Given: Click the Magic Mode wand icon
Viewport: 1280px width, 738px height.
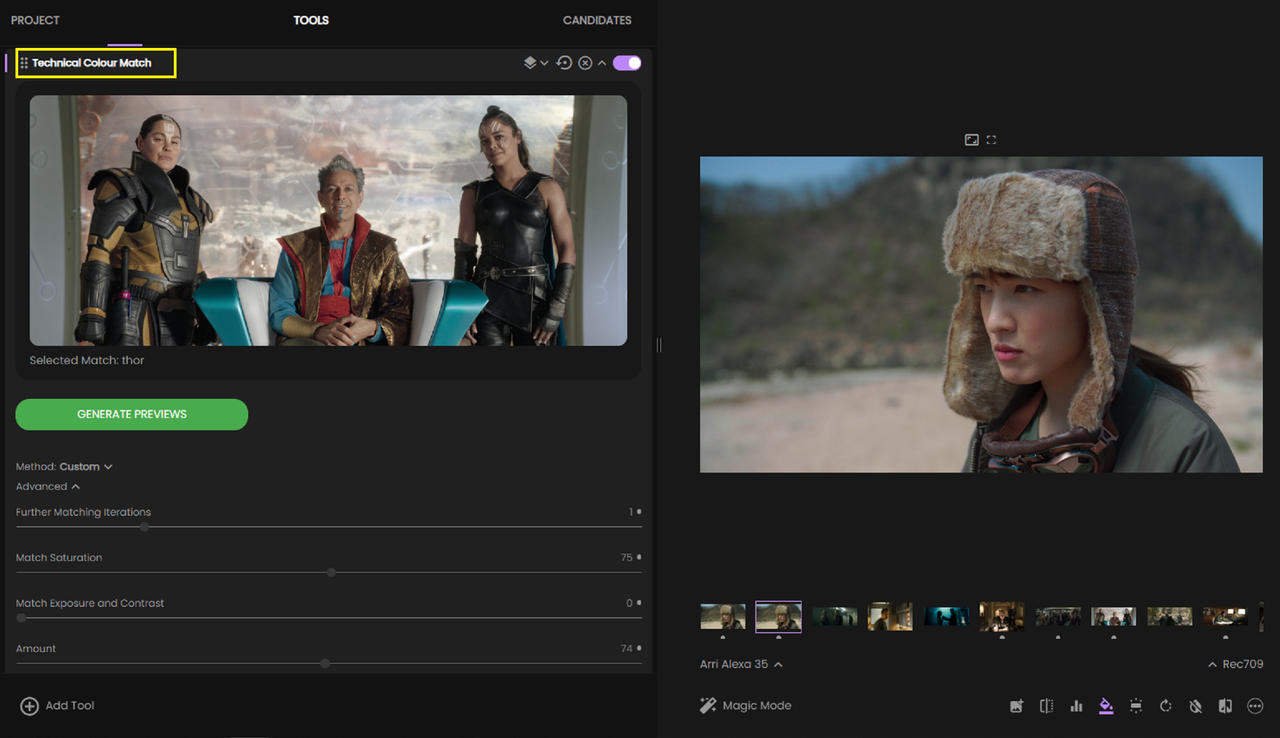Looking at the screenshot, I should pyautogui.click(x=708, y=706).
